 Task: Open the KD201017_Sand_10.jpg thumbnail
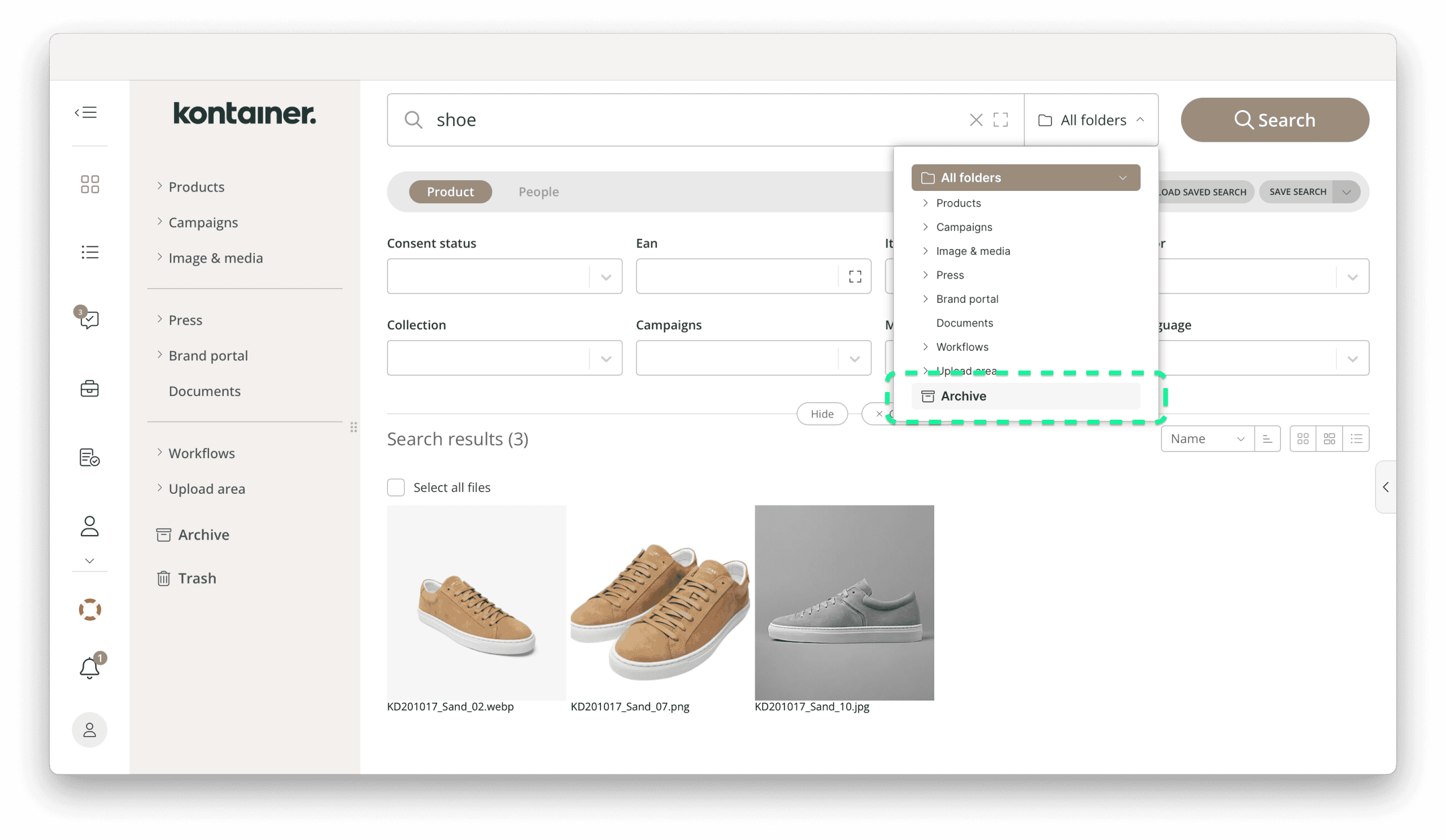[844, 602]
